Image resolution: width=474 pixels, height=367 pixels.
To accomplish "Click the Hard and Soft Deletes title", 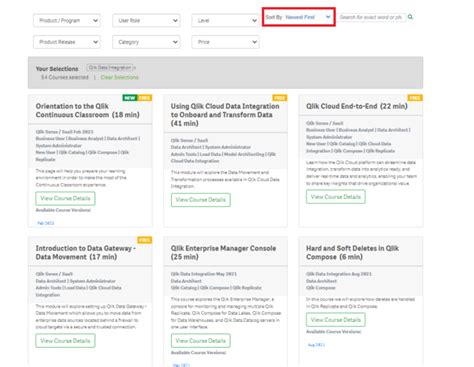I will 352,253.
